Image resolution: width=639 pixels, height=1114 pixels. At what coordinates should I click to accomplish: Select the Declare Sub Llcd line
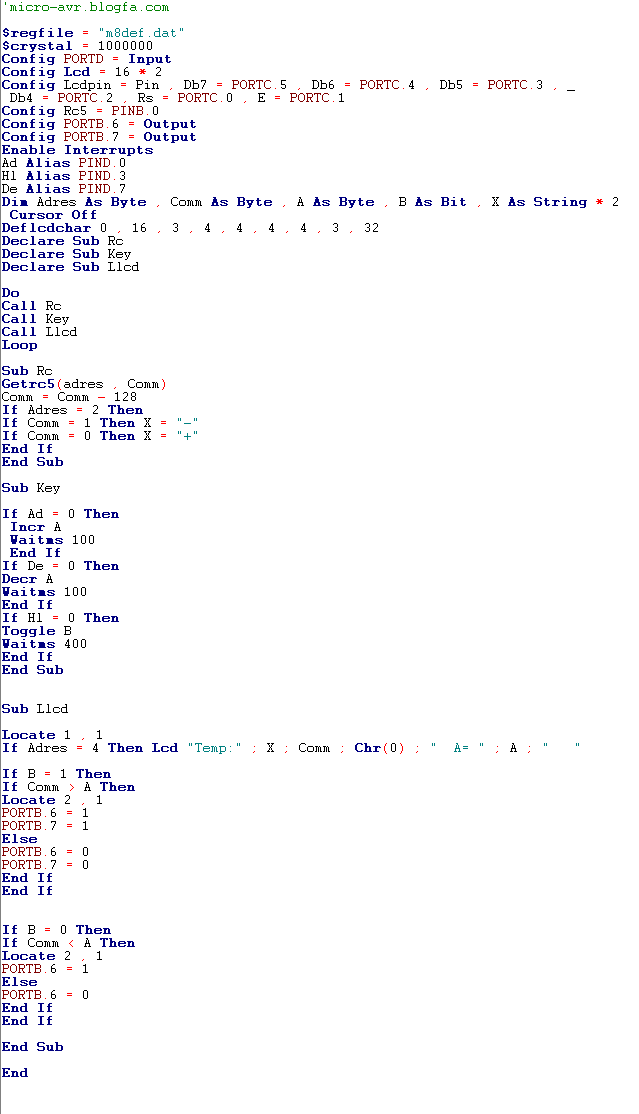click(70, 267)
